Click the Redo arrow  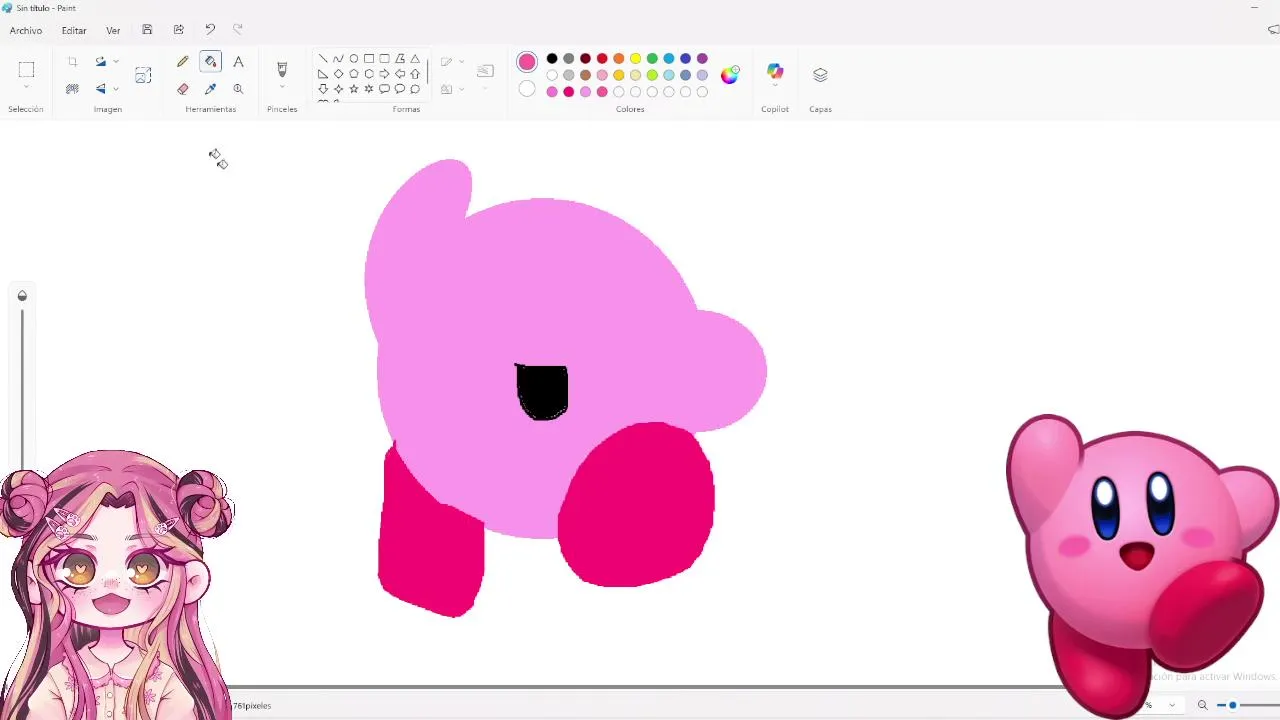click(237, 30)
